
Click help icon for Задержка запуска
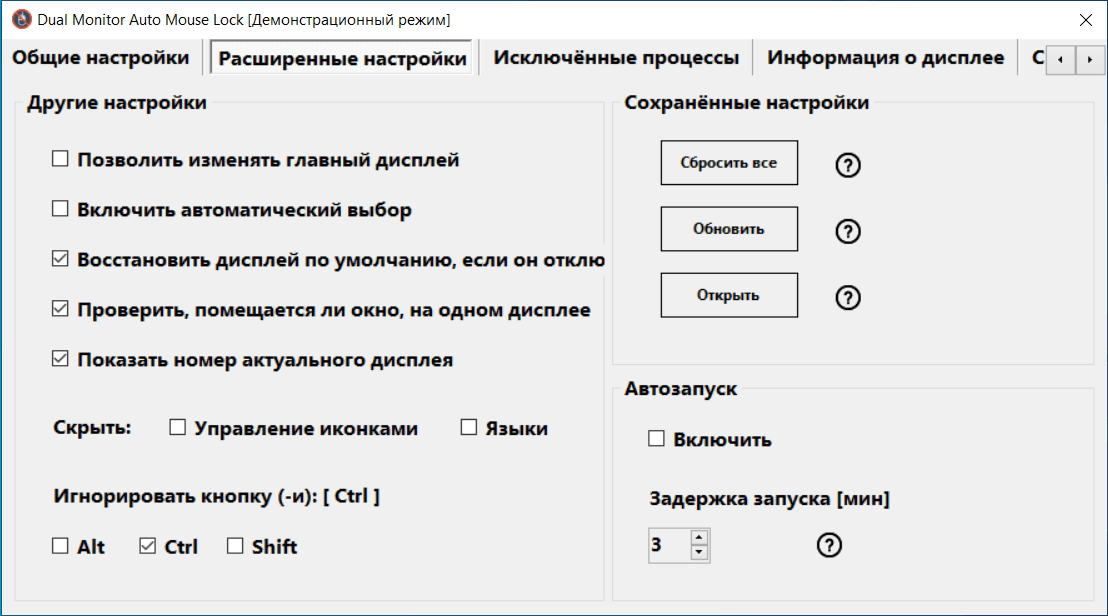coord(829,545)
